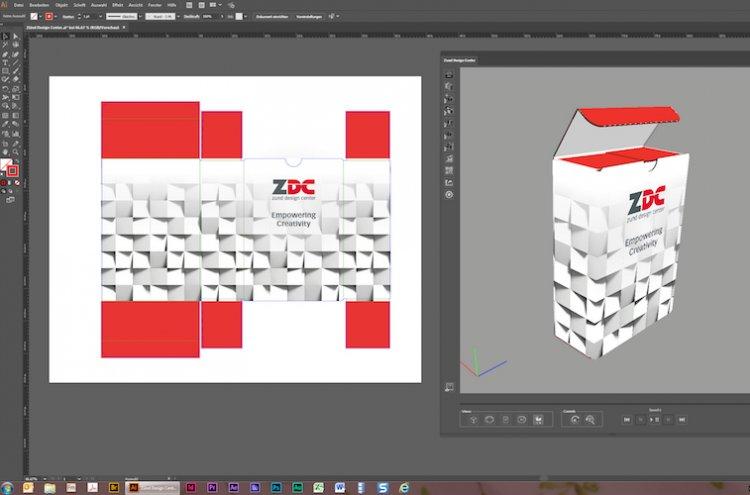Jump to the animation start in the playback controls
Viewport: 750px width, 495px height.
click(627, 419)
